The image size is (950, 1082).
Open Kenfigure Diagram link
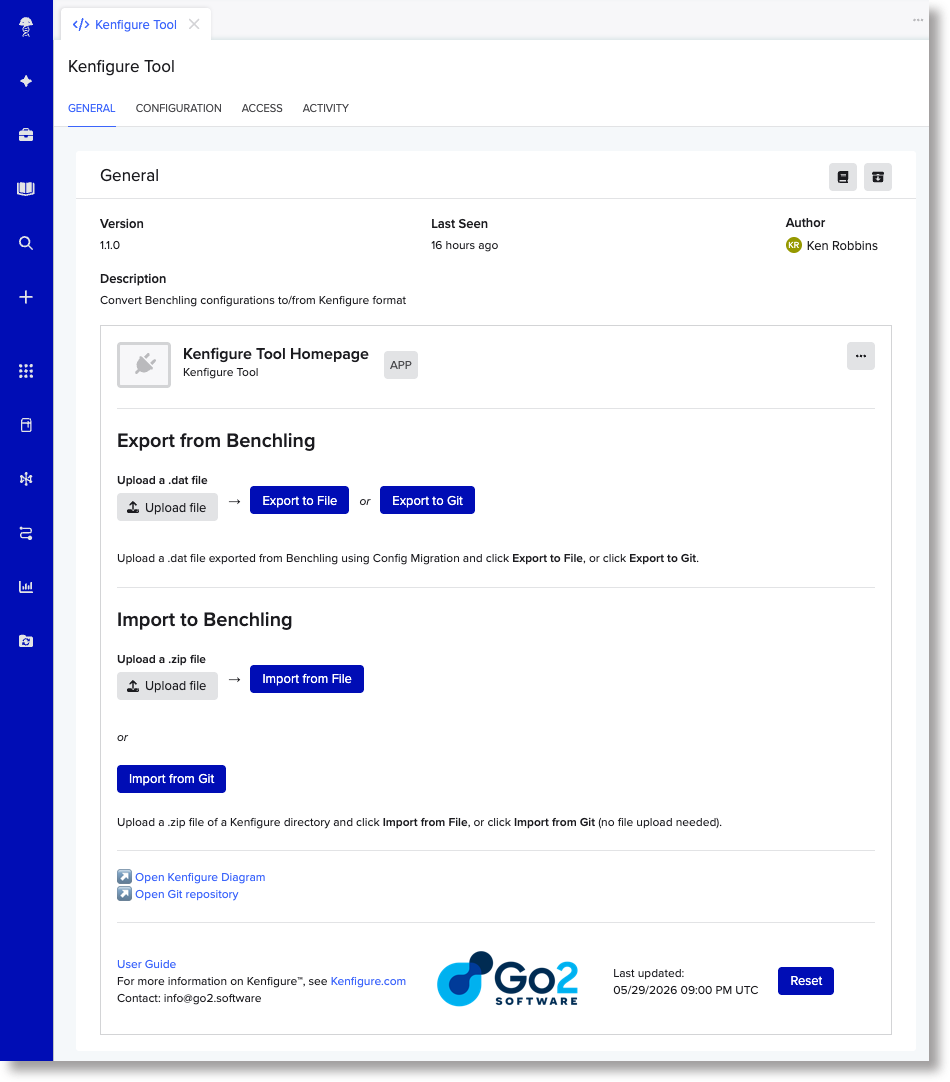(200, 877)
